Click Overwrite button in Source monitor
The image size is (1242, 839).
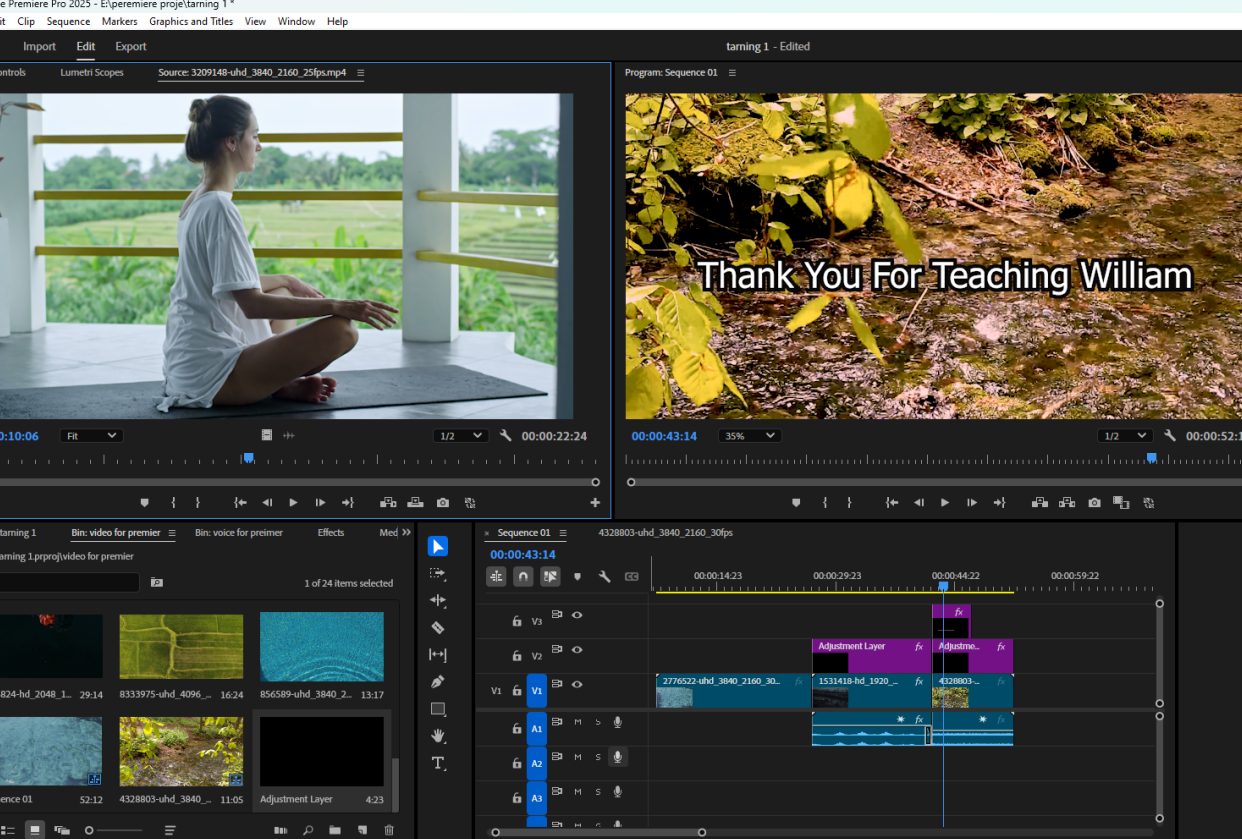pos(415,502)
